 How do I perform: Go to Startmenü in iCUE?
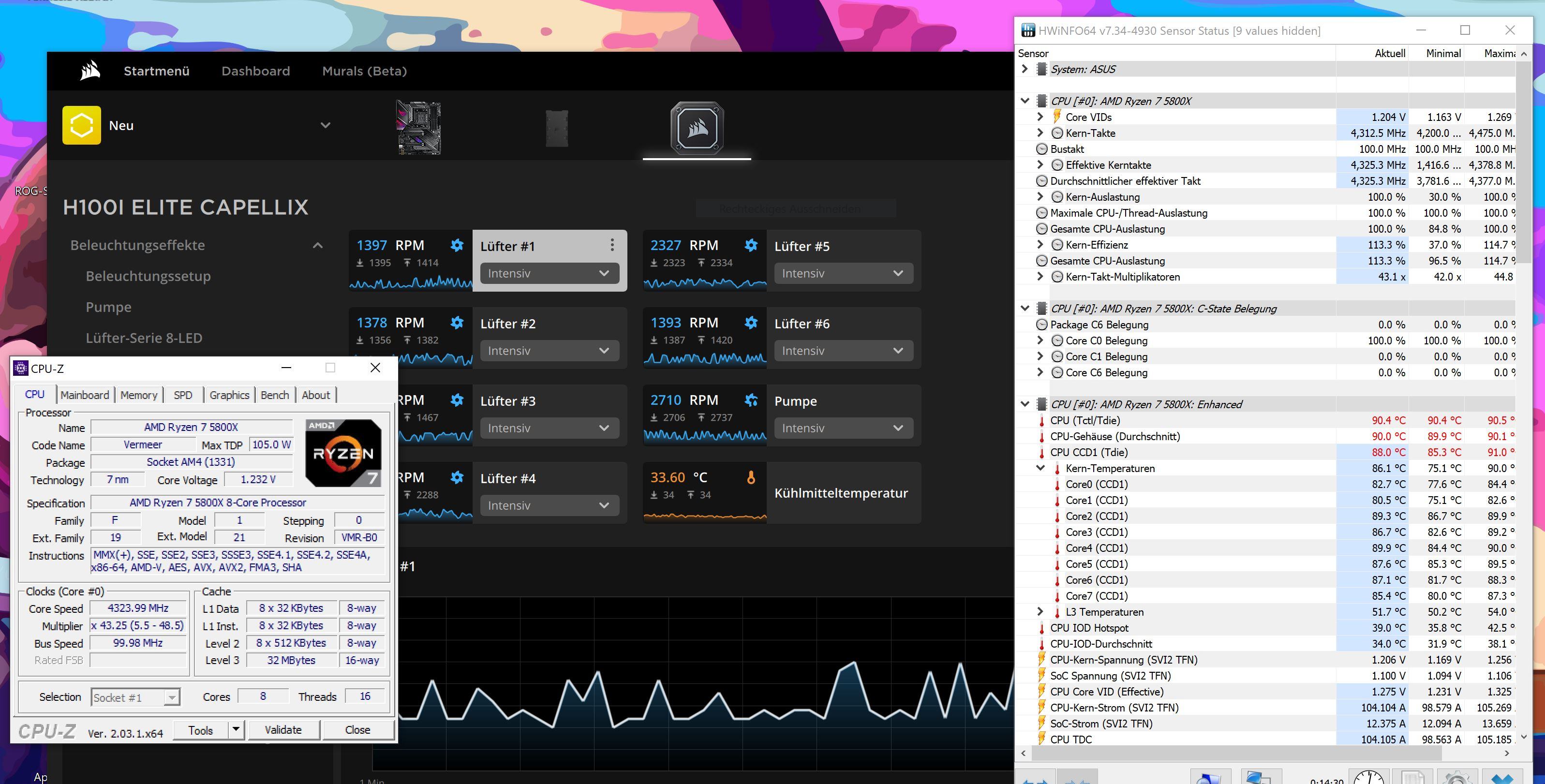(x=157, y=71)
